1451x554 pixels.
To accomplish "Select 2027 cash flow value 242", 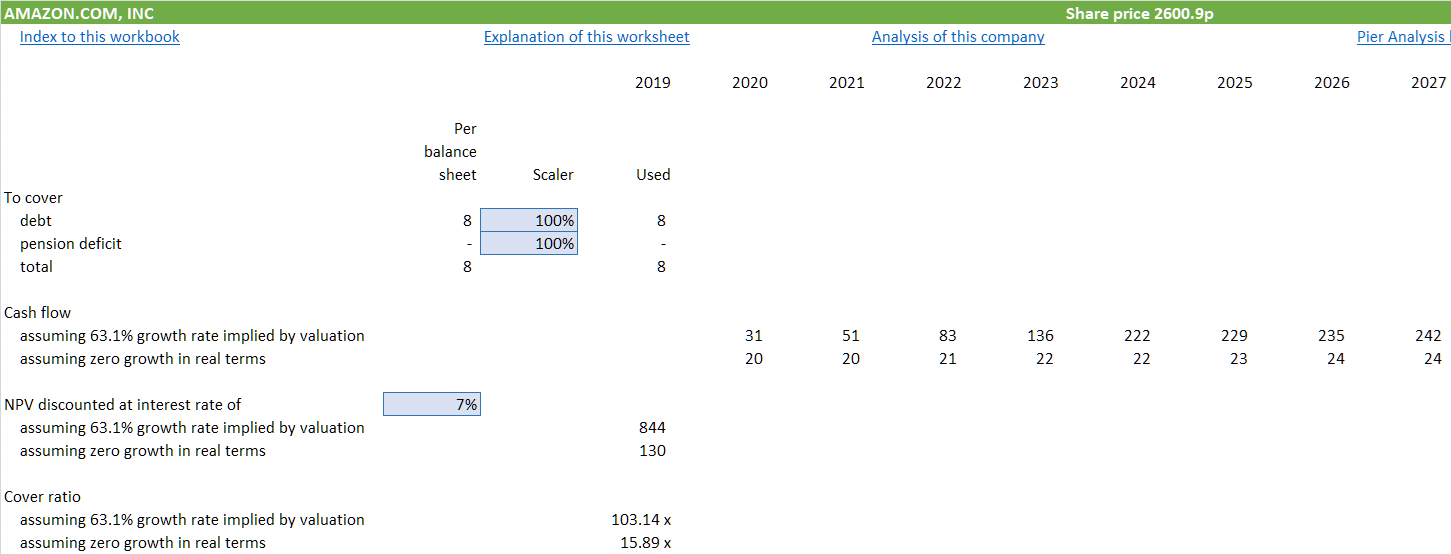I will 1428,335.
